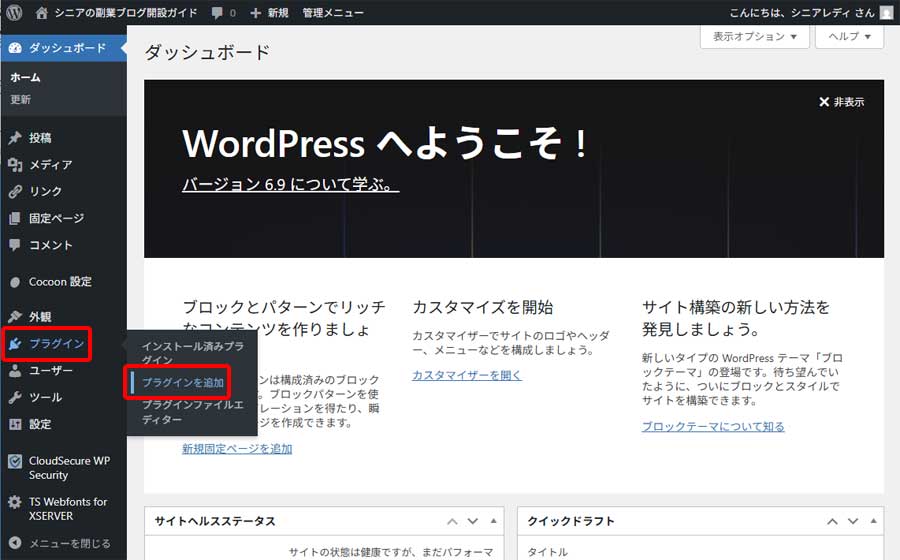
Task: Click the wrench icon beside ツール
Action: pyautogui.click(x=15, y=398)
